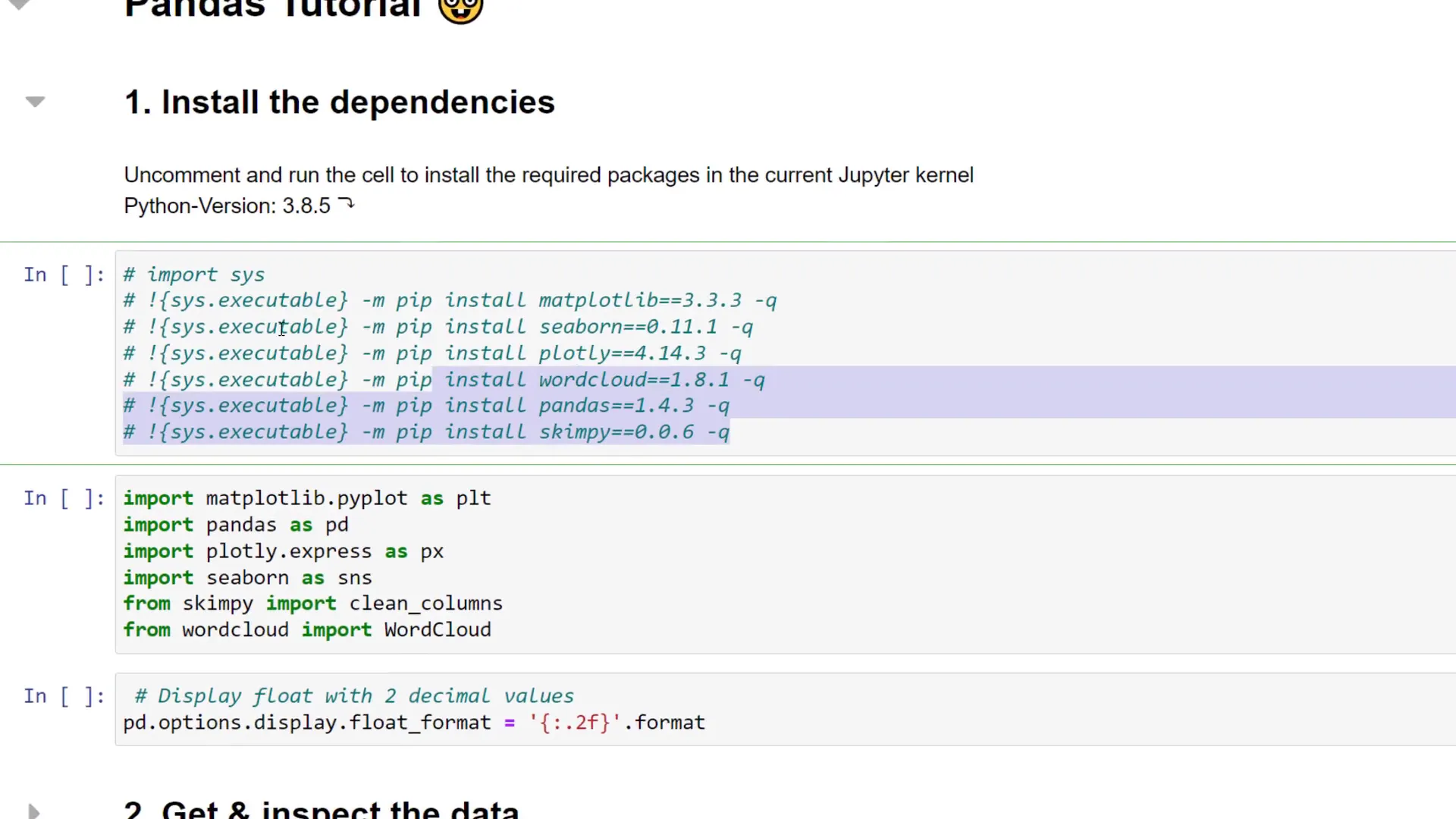Select the imports cell prompt area
The height and width of the screenshot is (819, 1456).
point(64,498)
